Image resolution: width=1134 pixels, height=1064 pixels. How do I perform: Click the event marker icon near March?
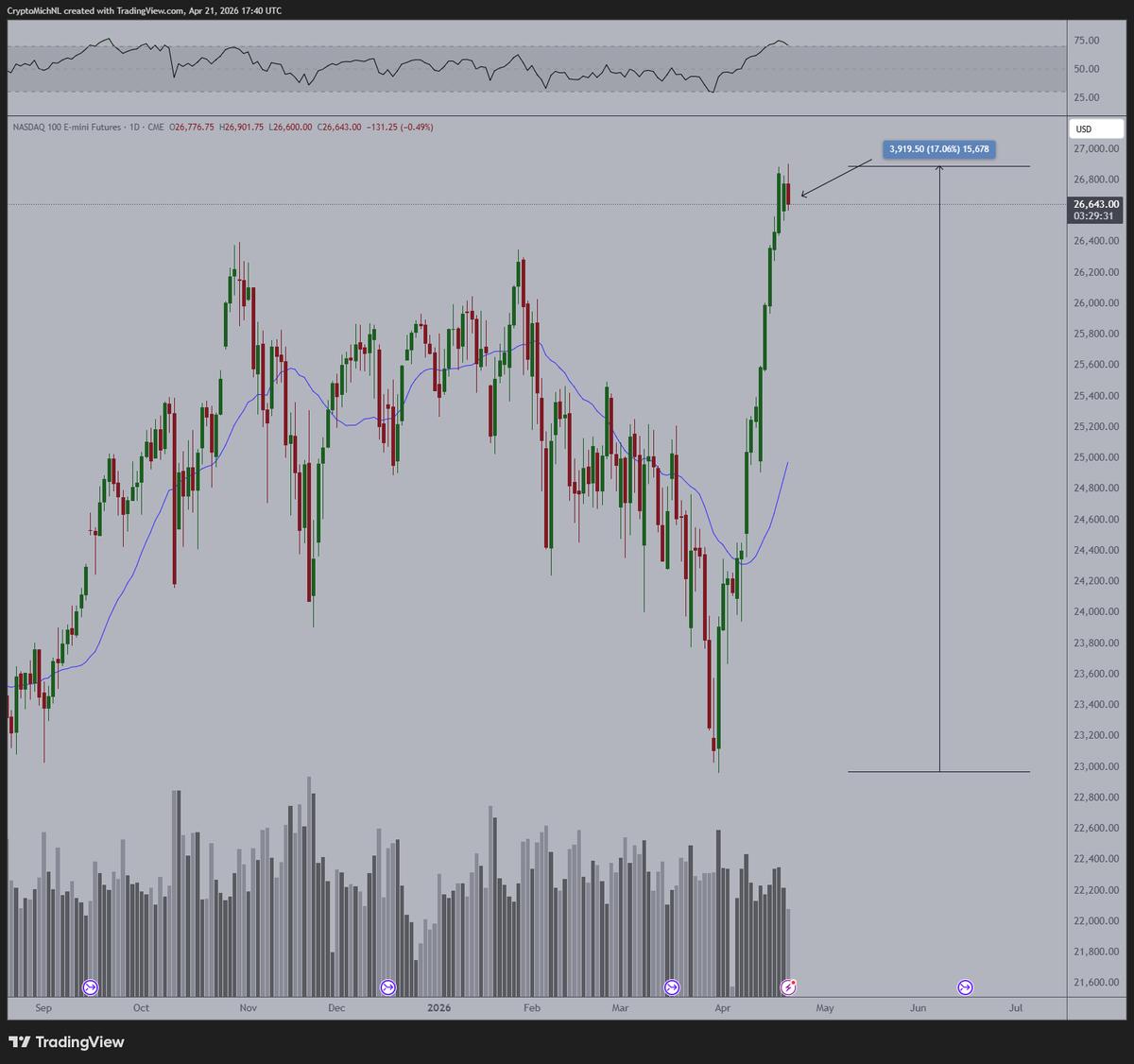pyautogui.click(x=673, y=986)
